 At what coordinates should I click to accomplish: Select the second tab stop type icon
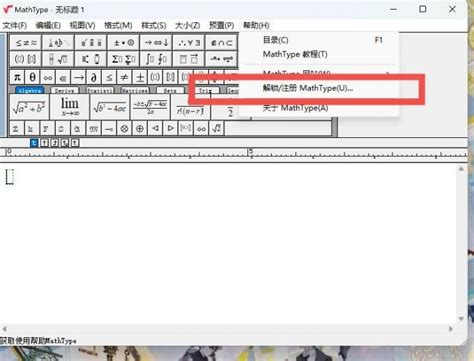tap(44, 143)
